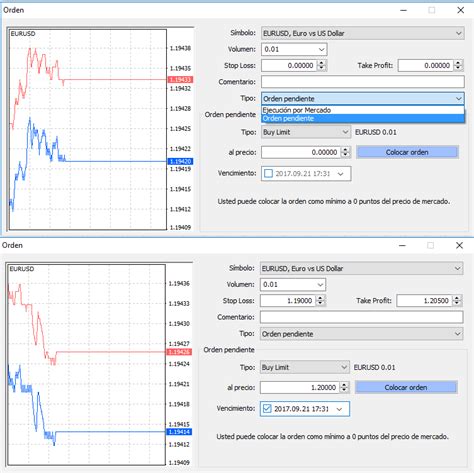Screen dimensions: 474x473
Task: Click Stop Loss field showing 1.19000
Action: pos(288,301)
